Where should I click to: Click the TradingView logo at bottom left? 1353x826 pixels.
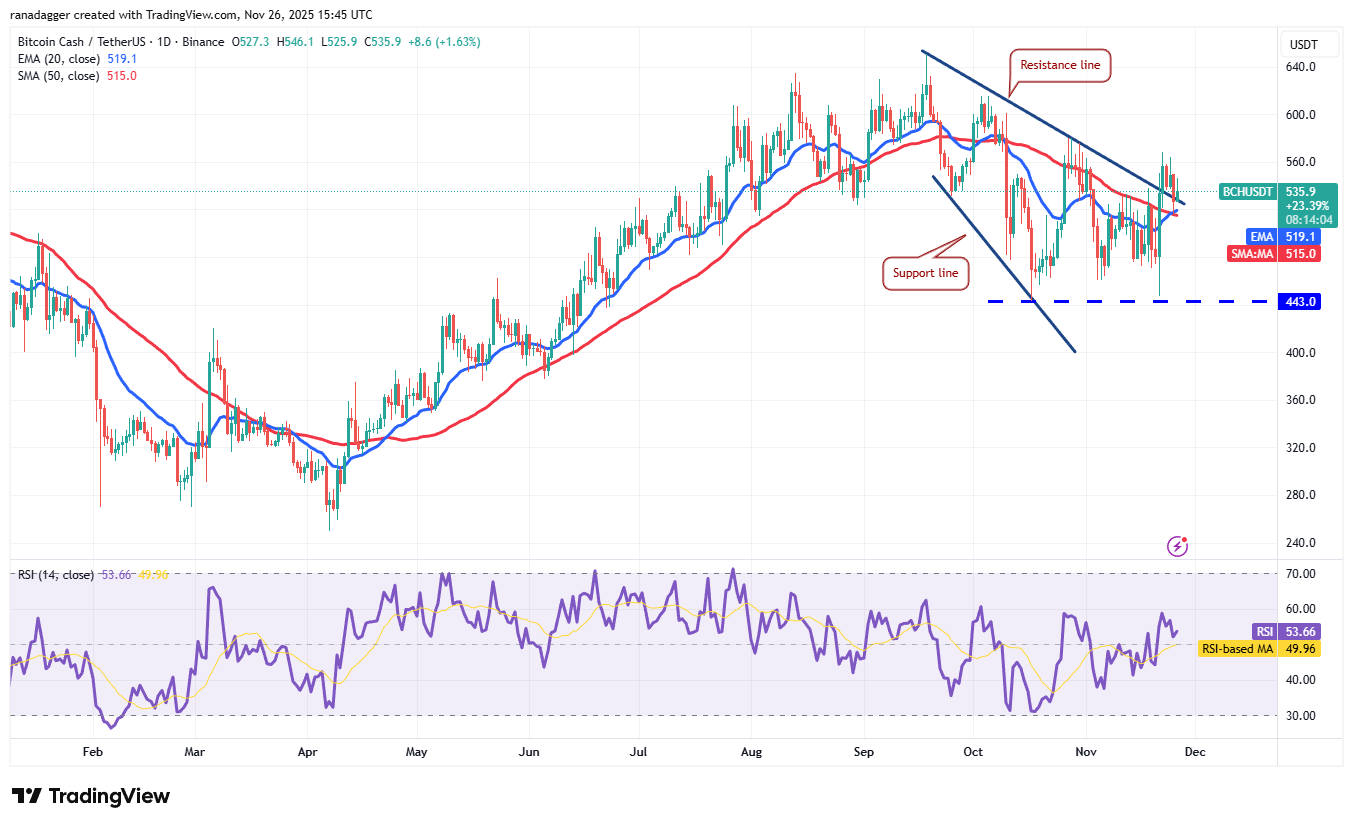(91, 796)
